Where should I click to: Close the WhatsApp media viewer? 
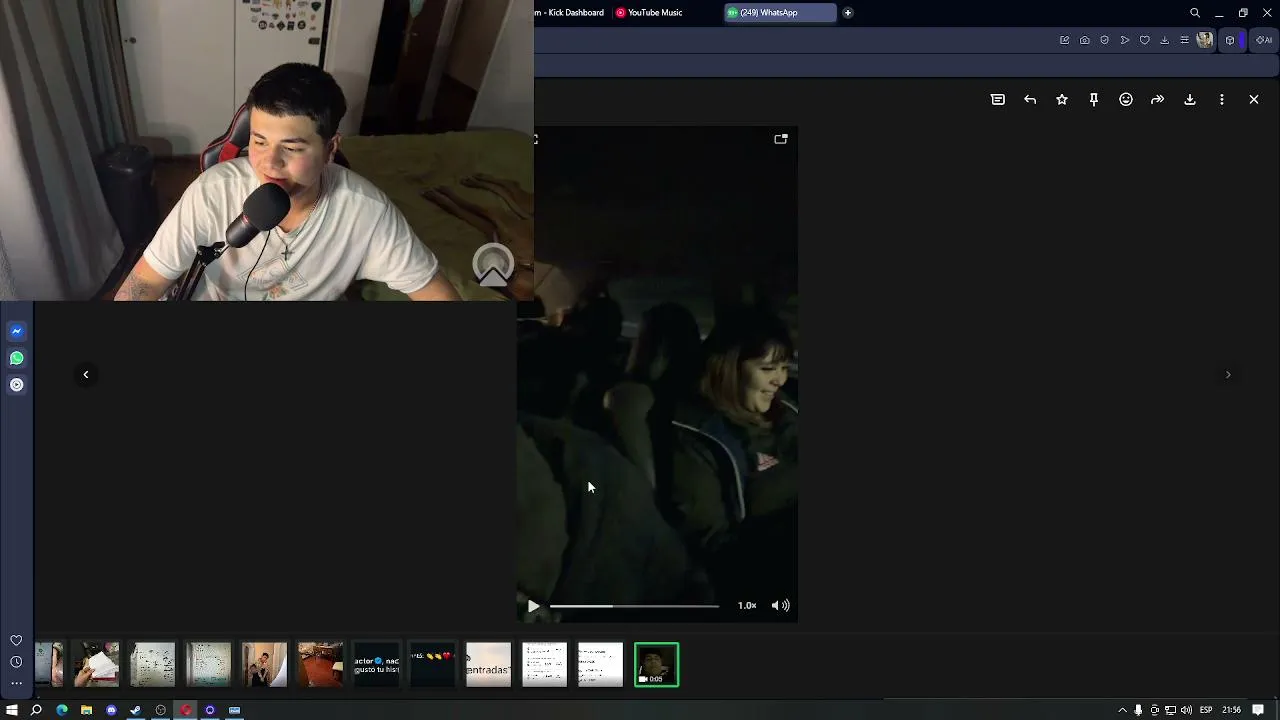[x=1254, y=100]
